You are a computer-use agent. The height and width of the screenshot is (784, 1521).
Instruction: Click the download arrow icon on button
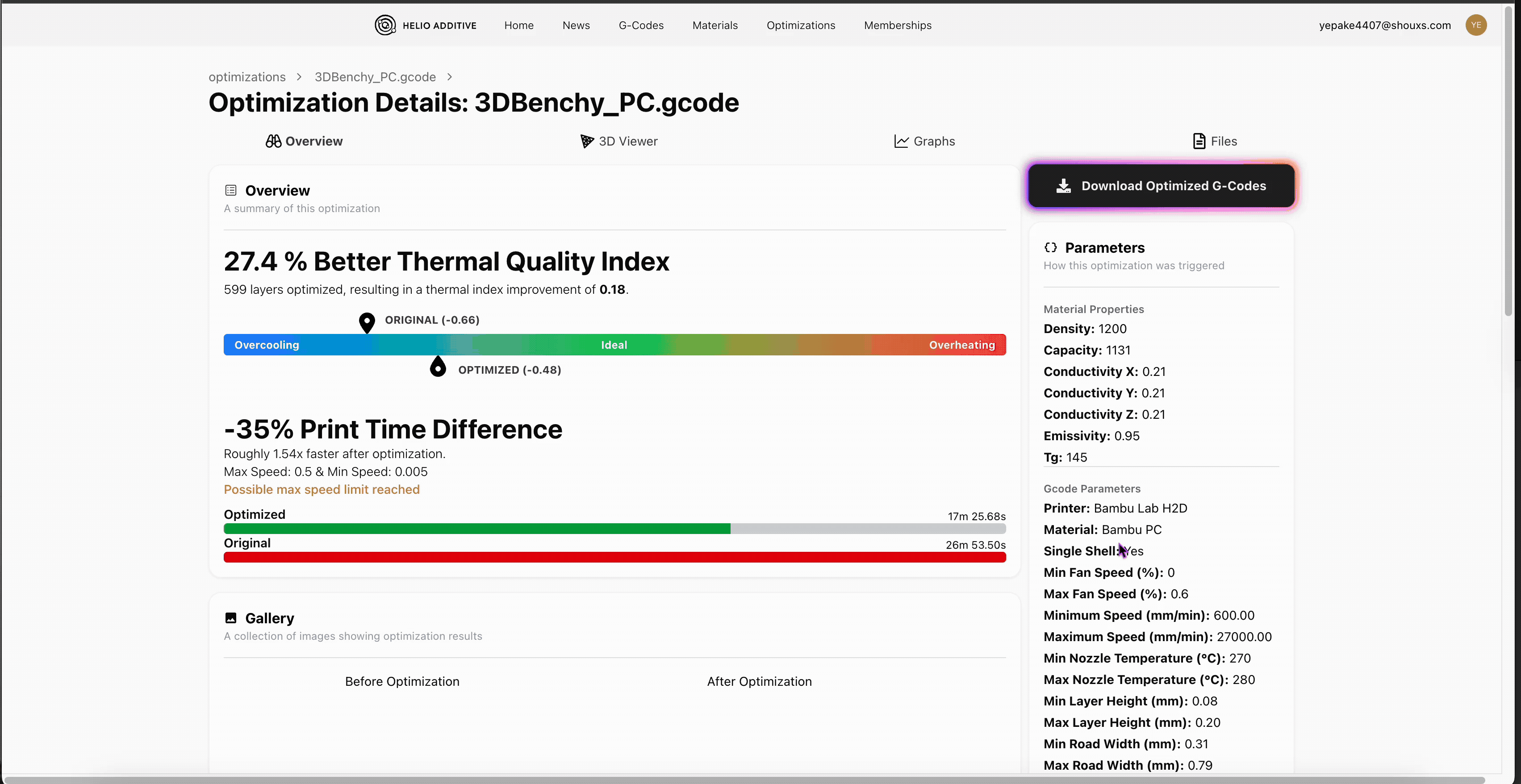pos(1063,186)
